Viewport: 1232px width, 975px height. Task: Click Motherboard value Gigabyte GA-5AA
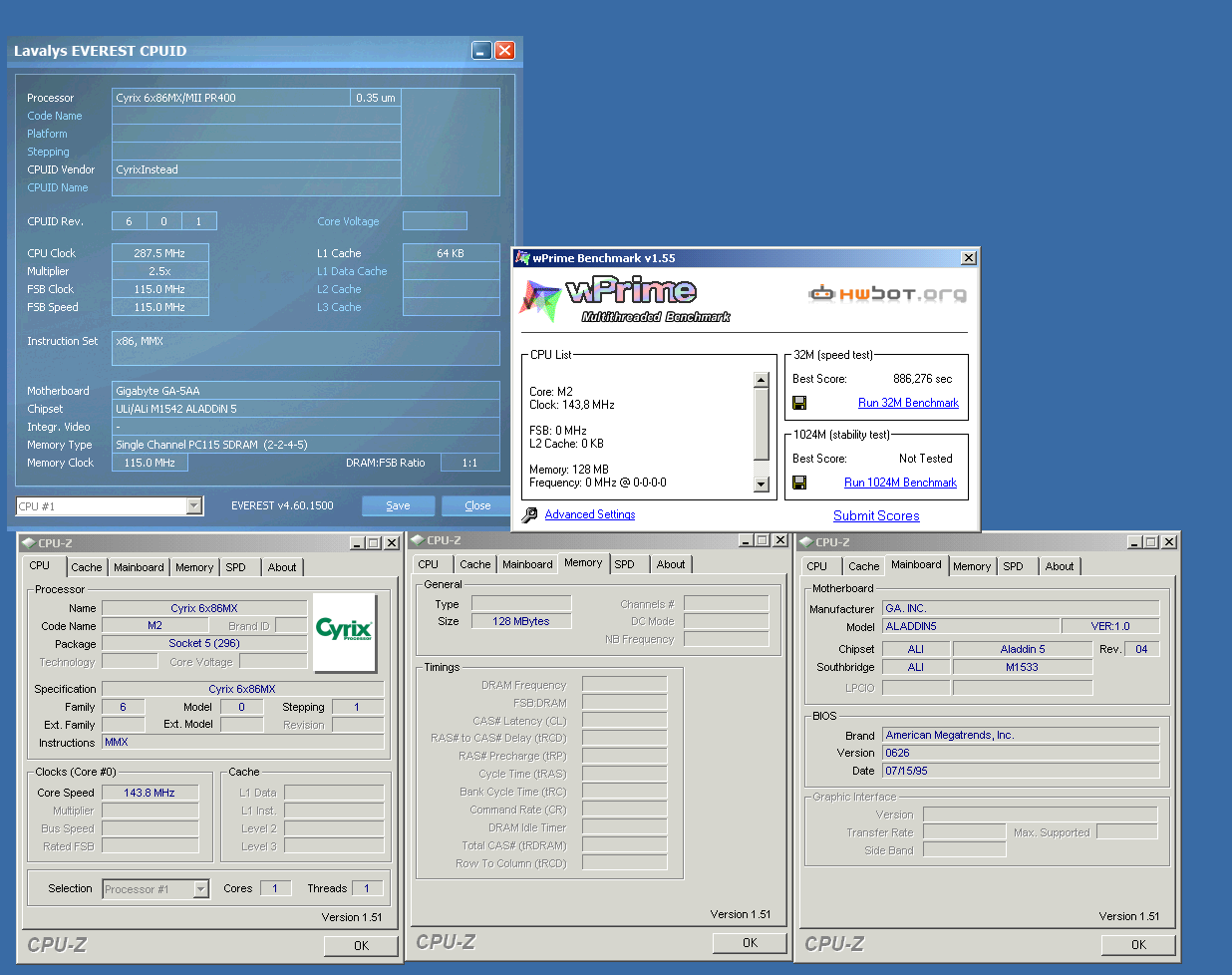coord(305,391)
